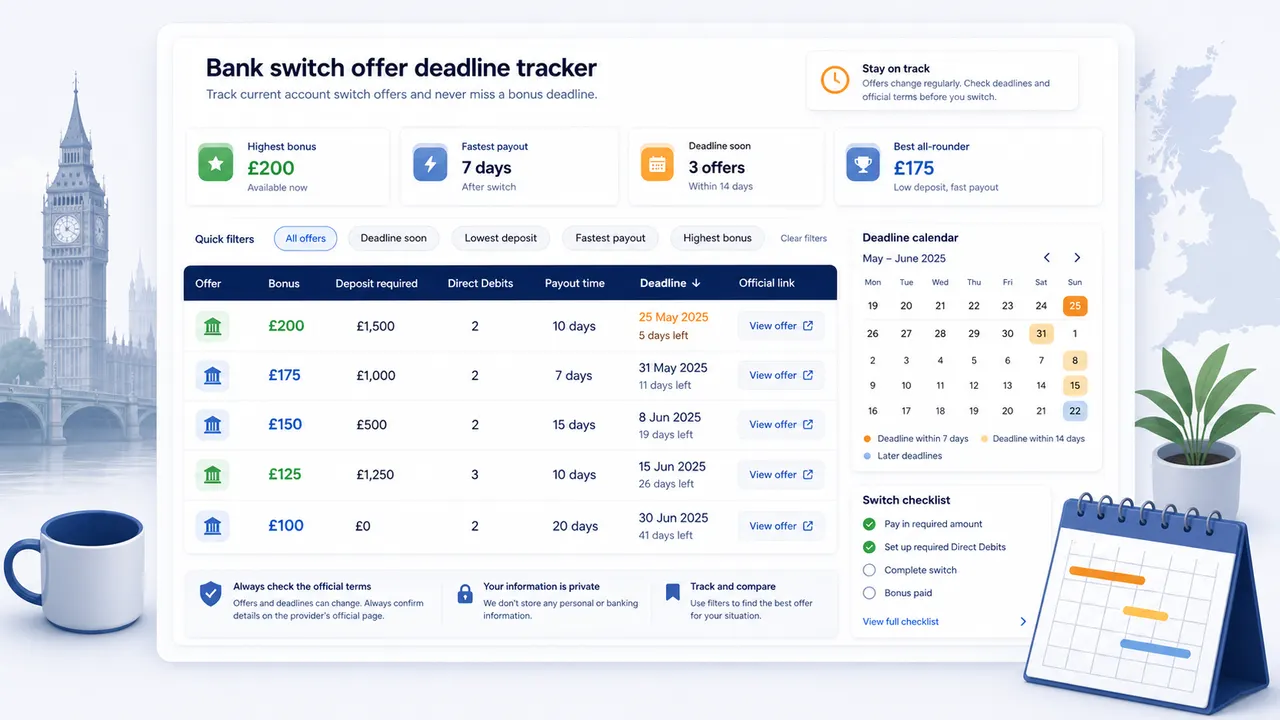1280x720 pixels.
Task: Tick the Bonus paid checklist item
Action: pyautogui.click(x=869, y=593)
